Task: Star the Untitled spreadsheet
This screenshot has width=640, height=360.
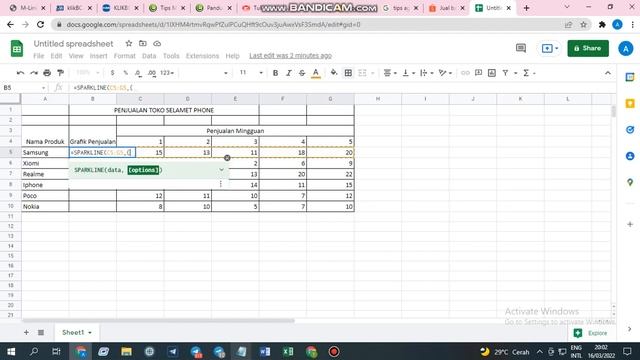Action: (x=129, y=43)
